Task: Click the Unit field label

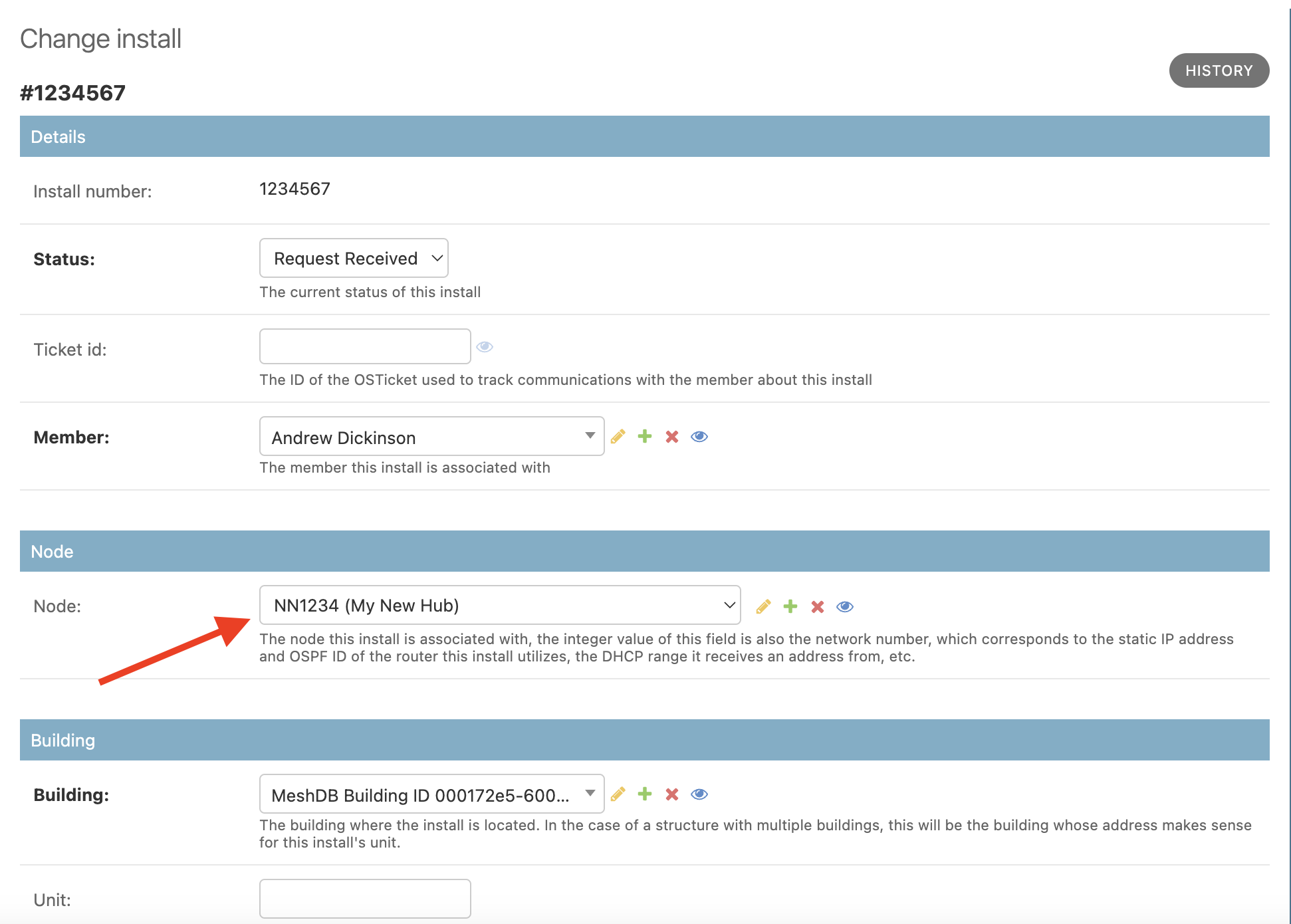Action: (53, 900)
